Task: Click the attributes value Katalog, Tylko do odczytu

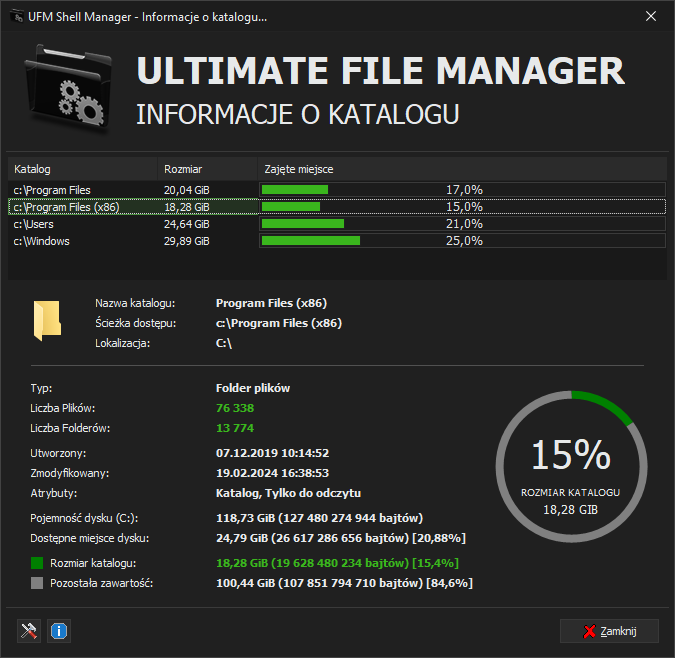Action: [288, 493]
